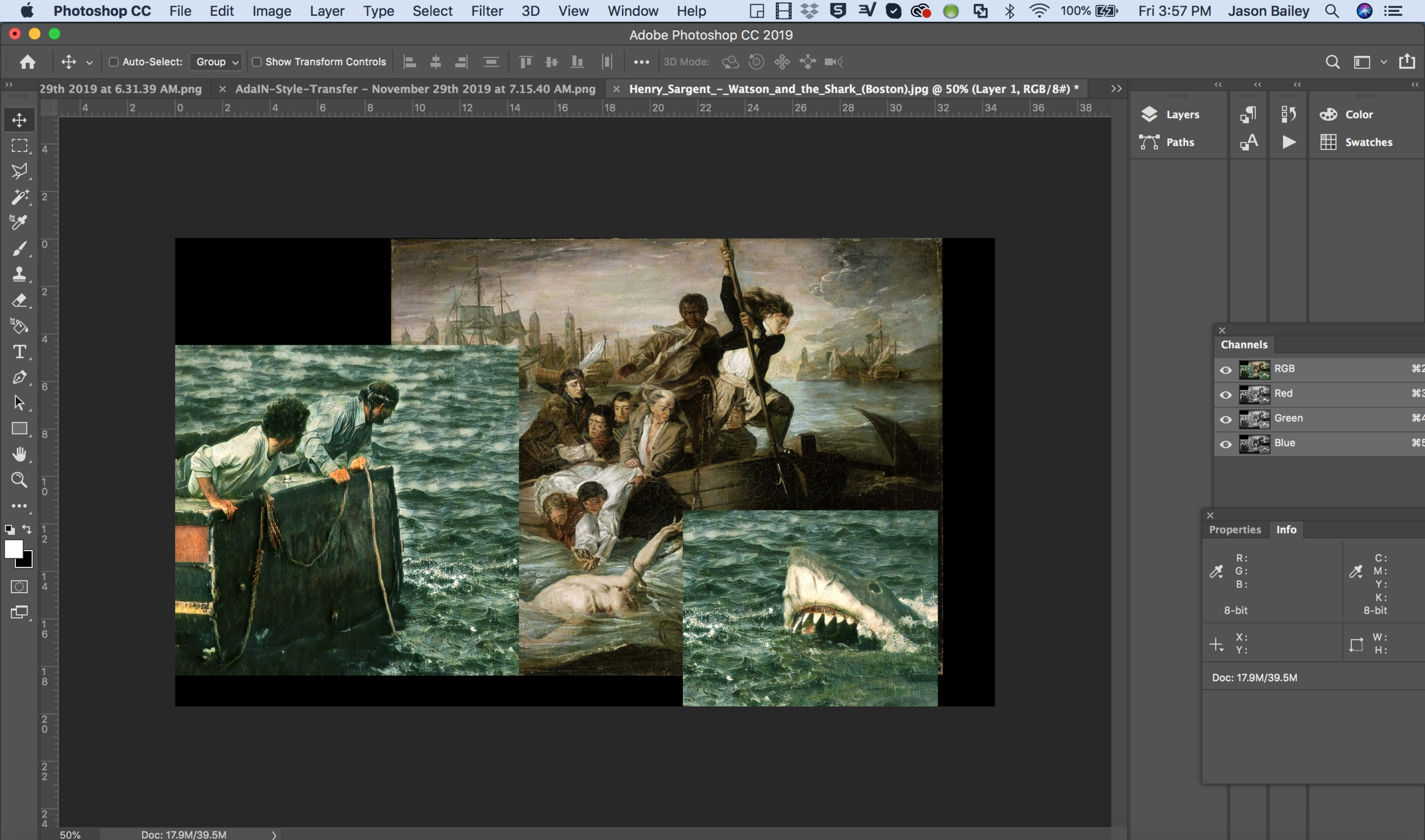The width and height of the screenshot is (1425, 840).
Task: Select the Path Selection tool
Action: 19,403
